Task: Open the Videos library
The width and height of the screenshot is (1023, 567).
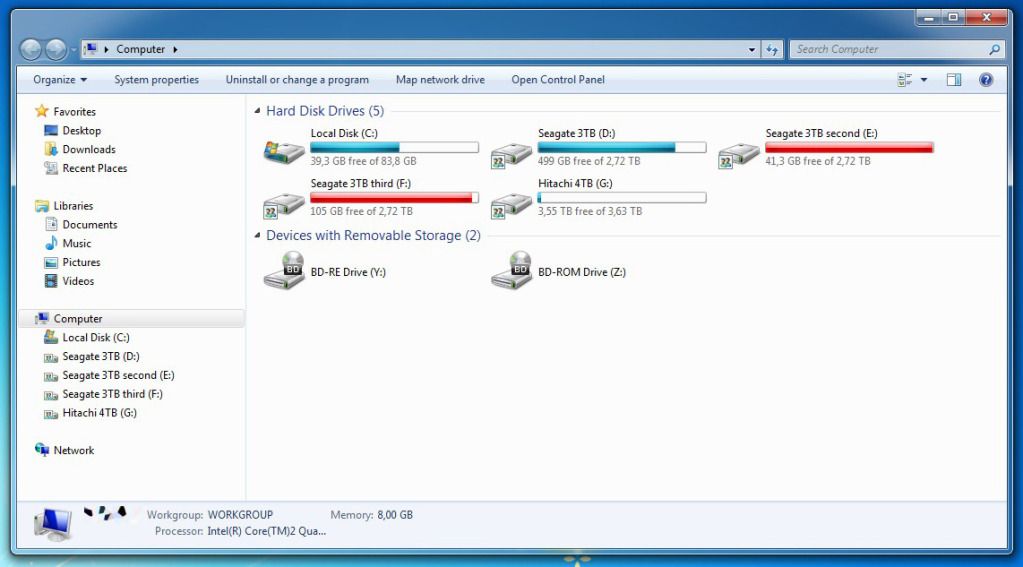Action: click(69, 281)
